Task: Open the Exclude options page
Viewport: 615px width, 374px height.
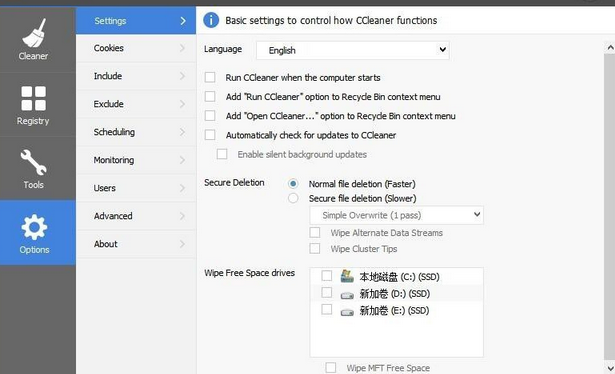Action: pos(136,104)
